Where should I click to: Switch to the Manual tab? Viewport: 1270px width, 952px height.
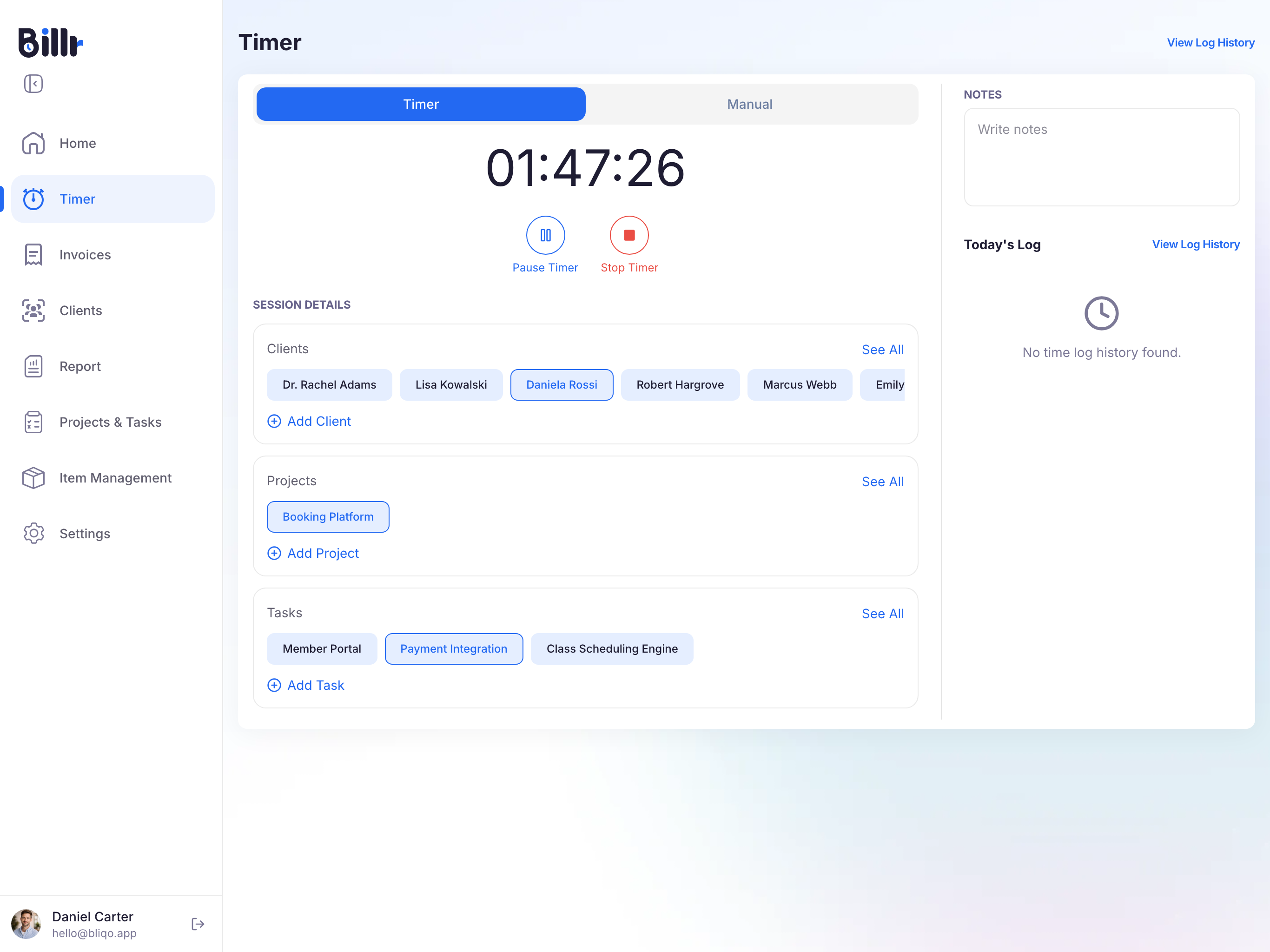click(750, 104)
